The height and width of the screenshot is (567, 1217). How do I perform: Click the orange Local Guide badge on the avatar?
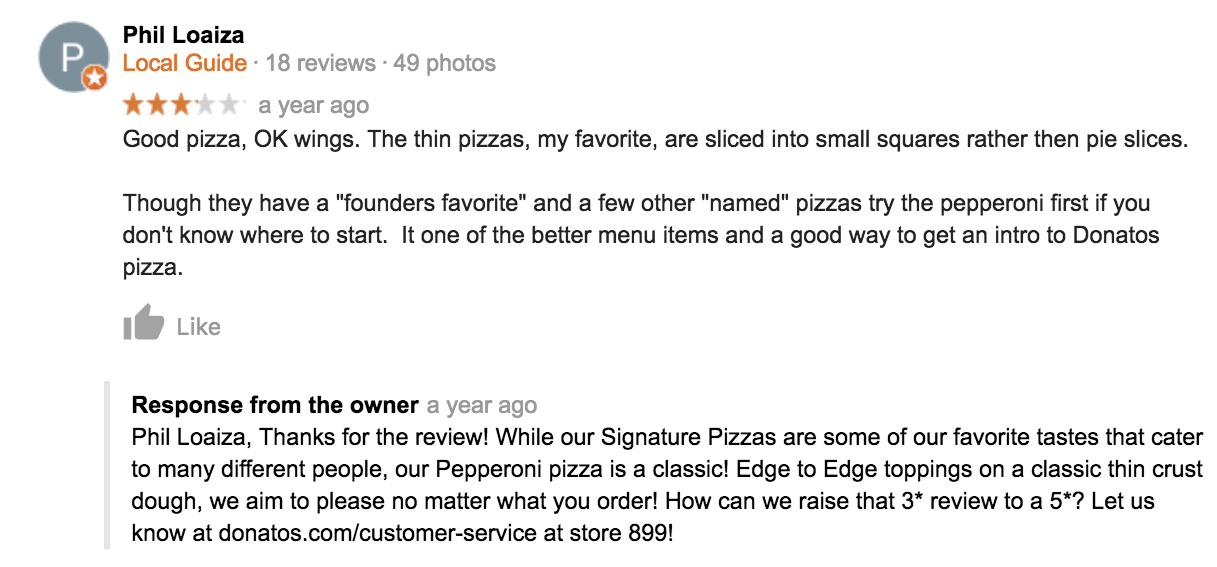tap(94, 76)
